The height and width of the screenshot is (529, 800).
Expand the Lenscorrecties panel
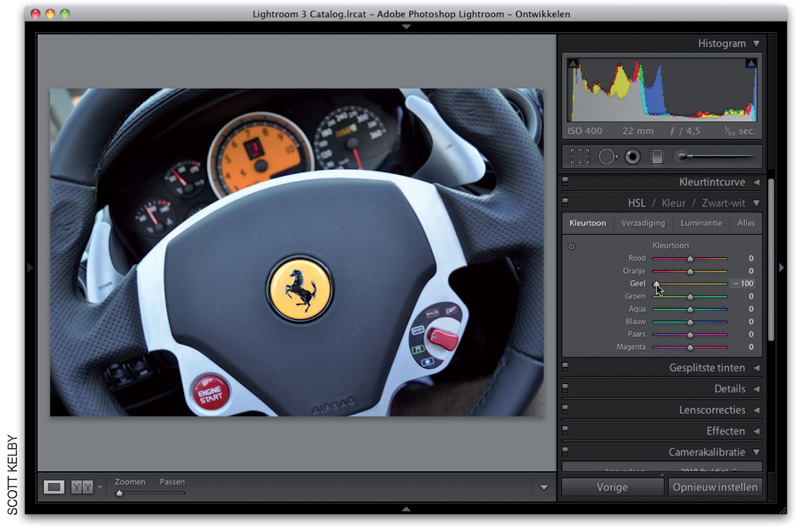[x=757, y=410]
